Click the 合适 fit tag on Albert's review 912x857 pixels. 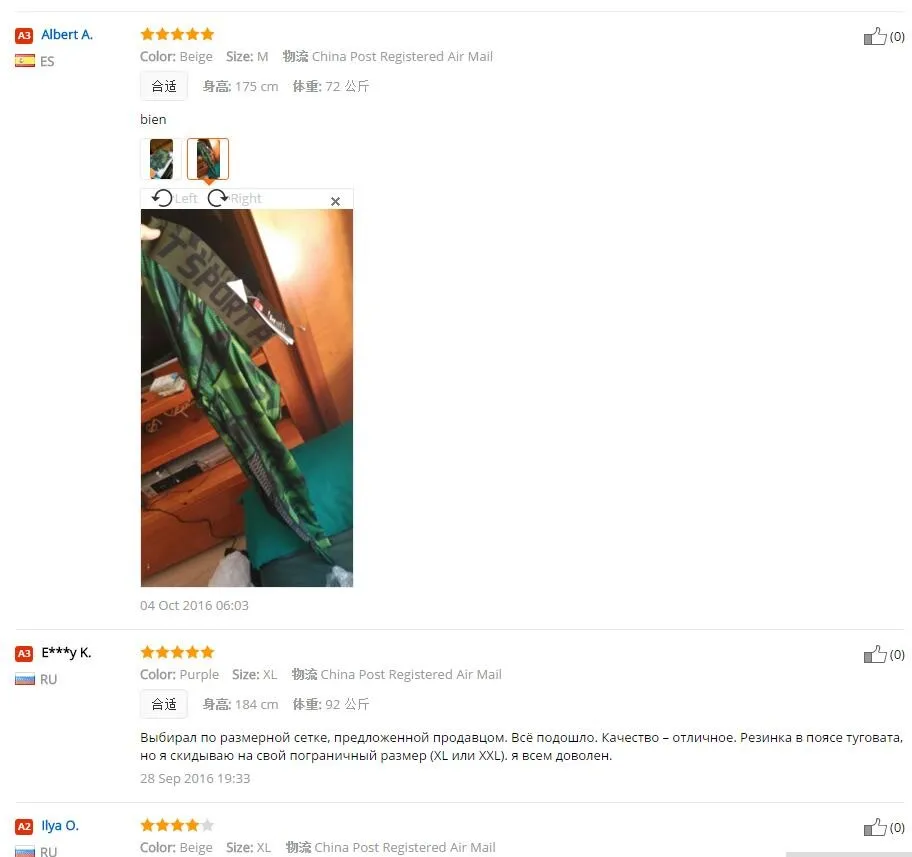[x=164, y=86]
